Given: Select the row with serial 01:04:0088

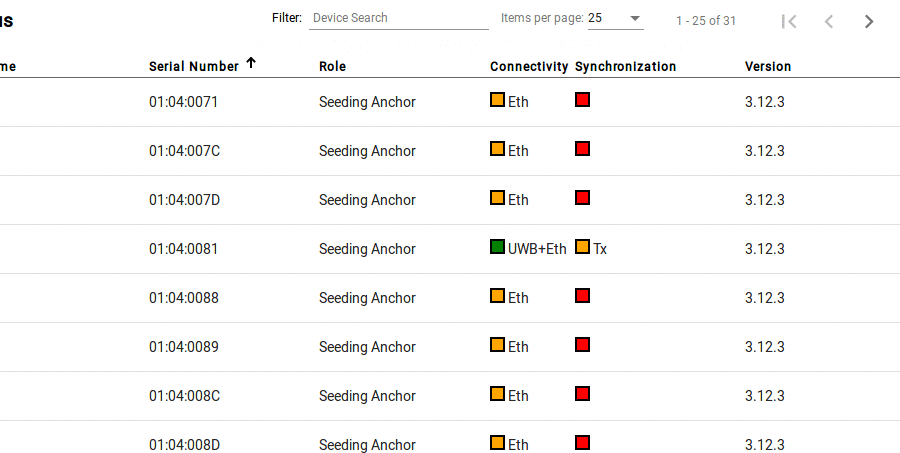Looking at the screenshot, I should [450, 298].
